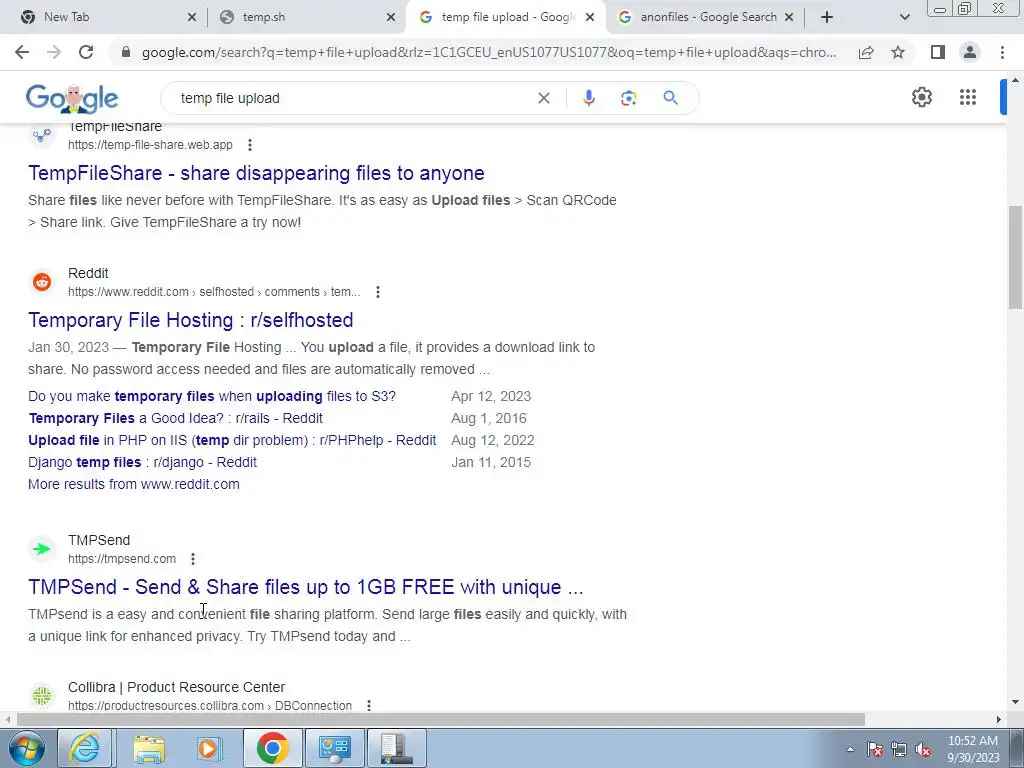The height and width of the screenshot is (768, 1024).
Task: Click More results from www.reddit.com
Action: tap(134, 485)
